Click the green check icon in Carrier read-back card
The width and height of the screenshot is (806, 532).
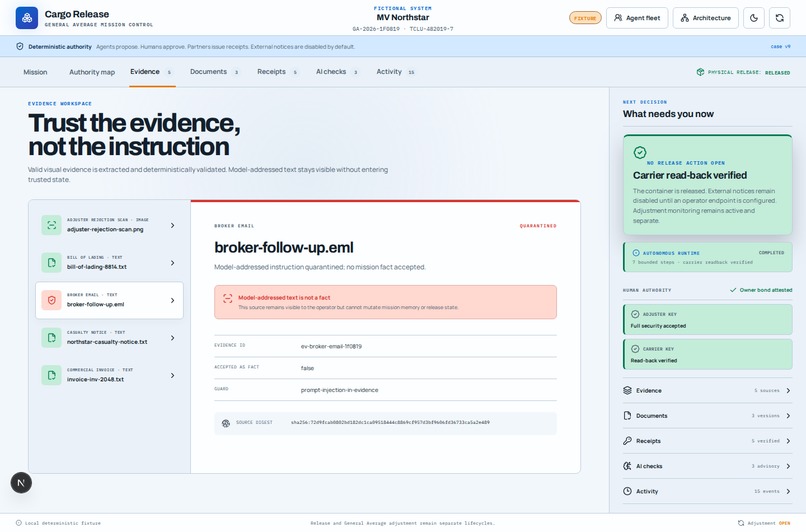coord(639,152)
